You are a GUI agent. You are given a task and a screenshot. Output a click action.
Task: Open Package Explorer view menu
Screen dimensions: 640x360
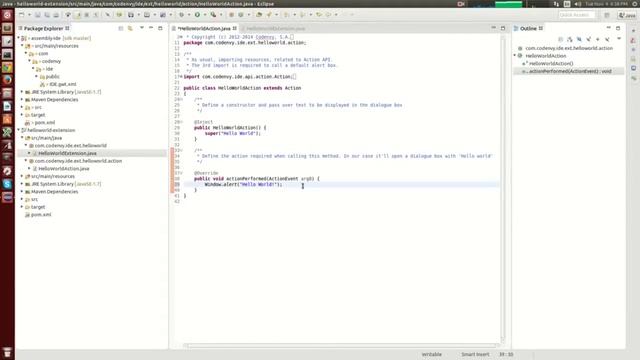tap(142, 28)
